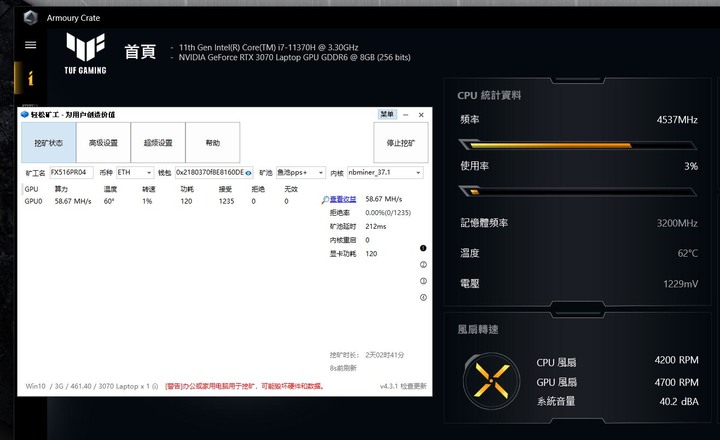Click the CPU 頻率 progress bar
Screen dimensions: 720x440
(x=578, y=145)
